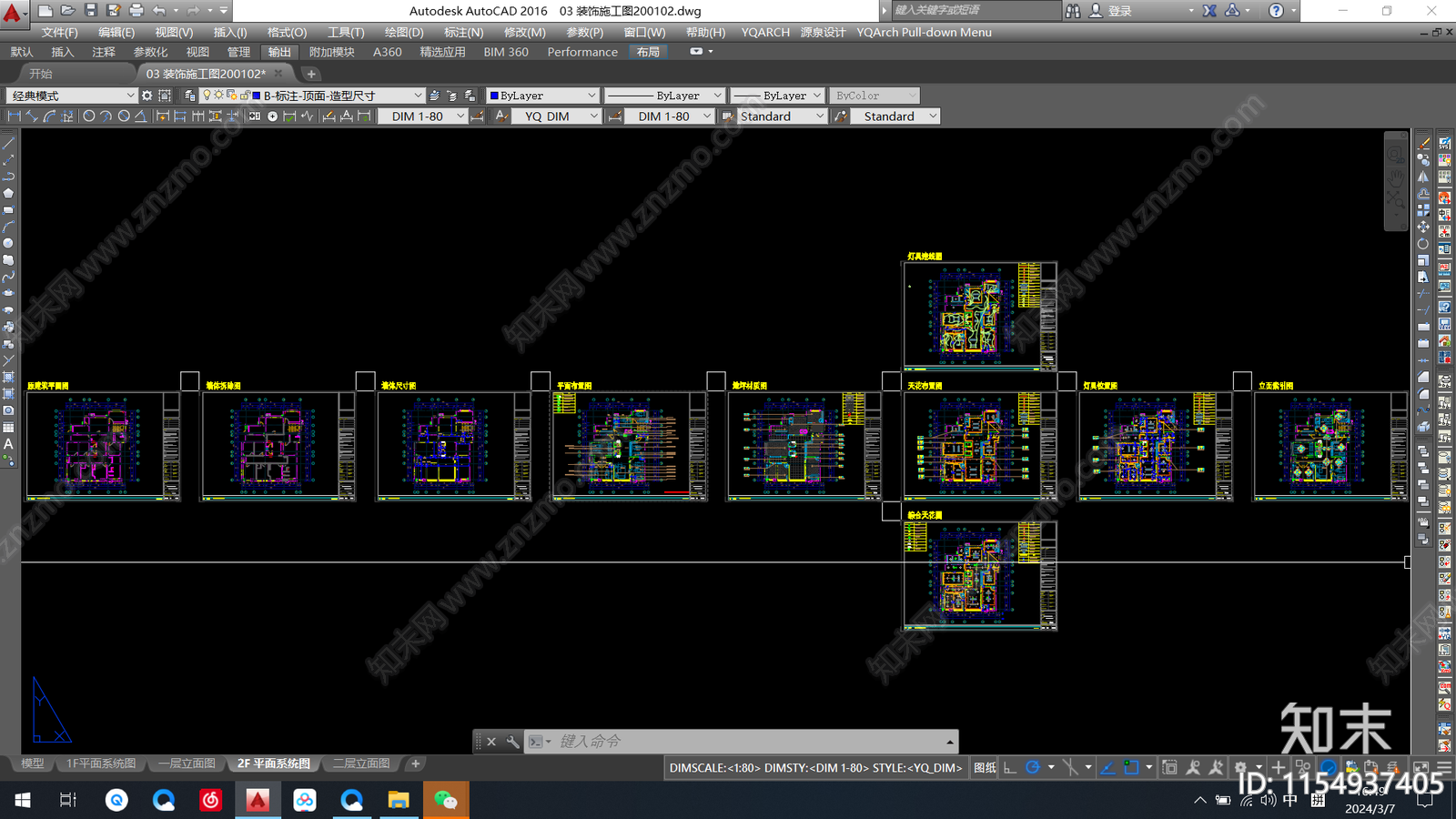Image resolution: width=1456 pixels, height=819 pixels.
Task: Click the Save icon in quick access bar
Action: [x=90, y=10]
